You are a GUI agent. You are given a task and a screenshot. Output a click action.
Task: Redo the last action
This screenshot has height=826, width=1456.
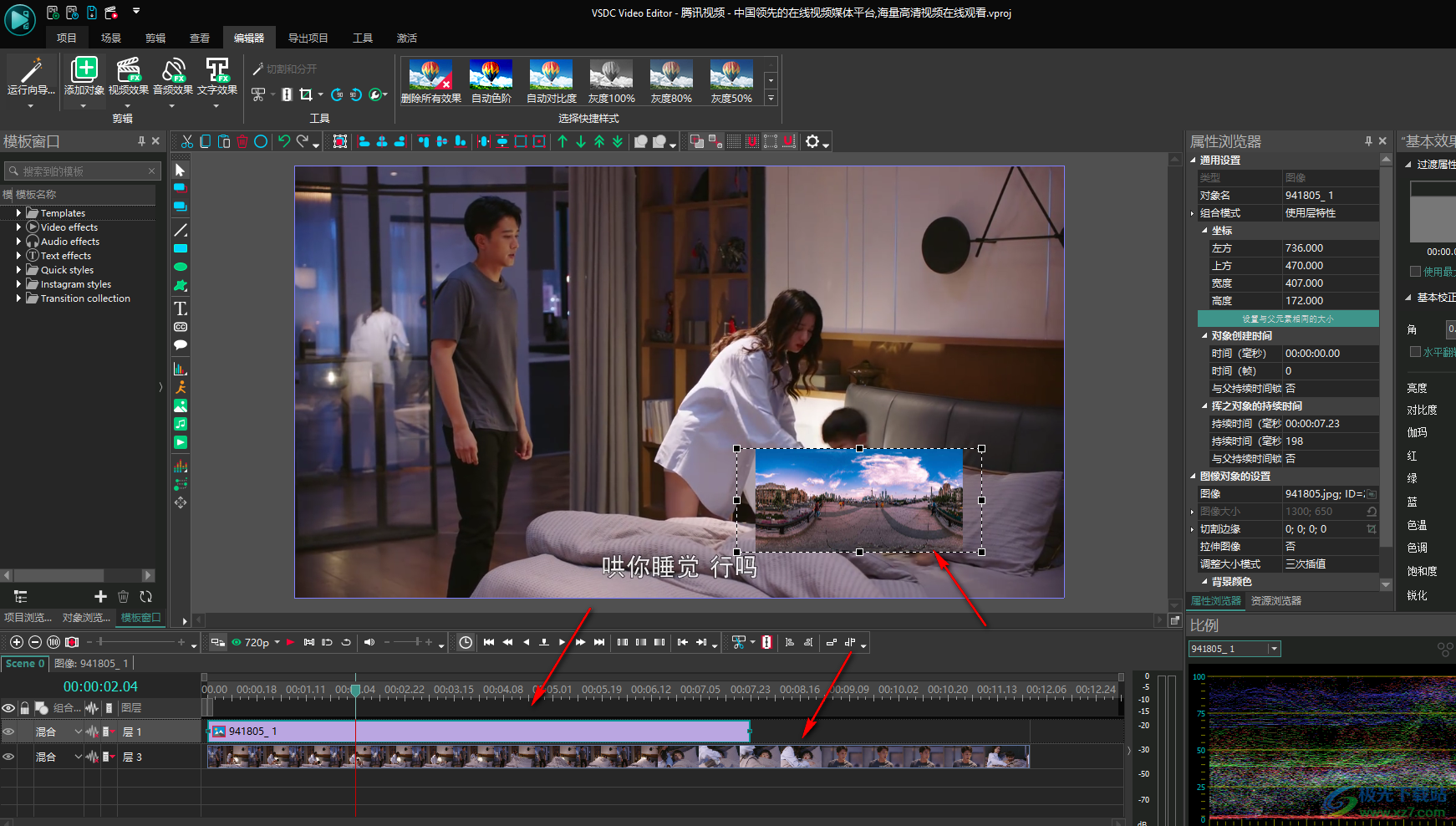tap(303, 141)
